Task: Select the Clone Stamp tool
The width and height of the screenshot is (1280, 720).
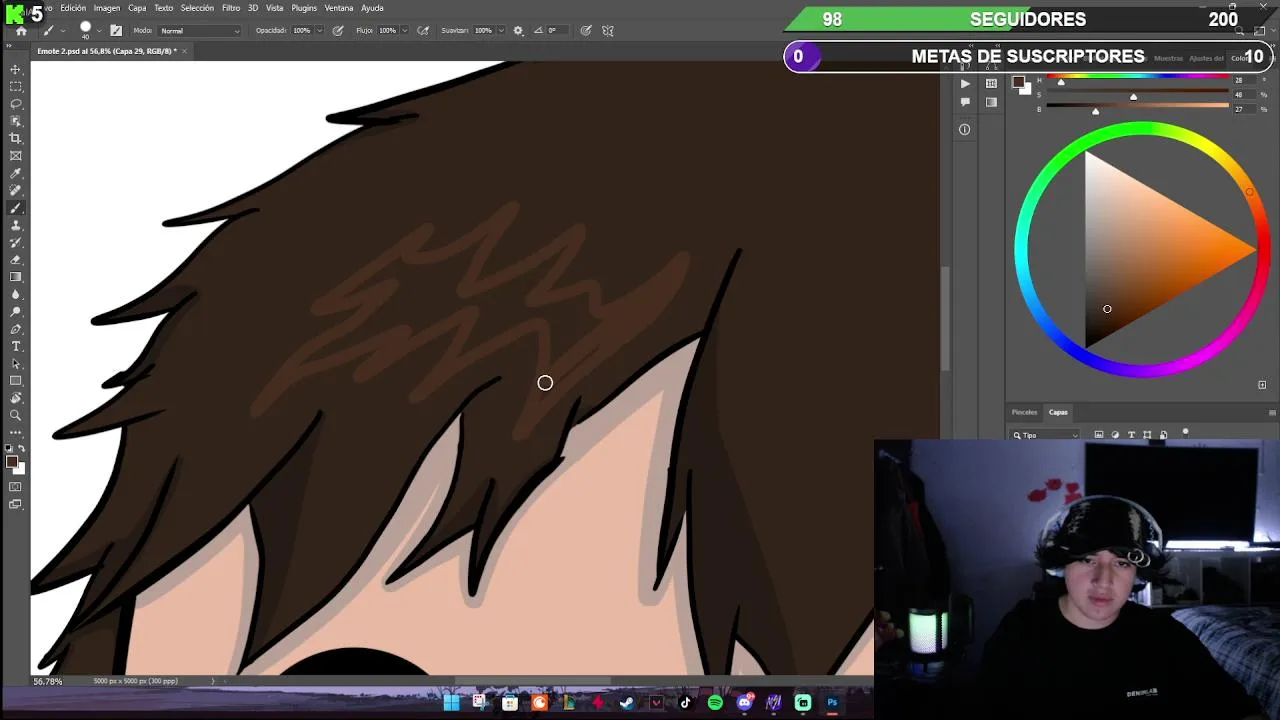Action: coord(16,225)
